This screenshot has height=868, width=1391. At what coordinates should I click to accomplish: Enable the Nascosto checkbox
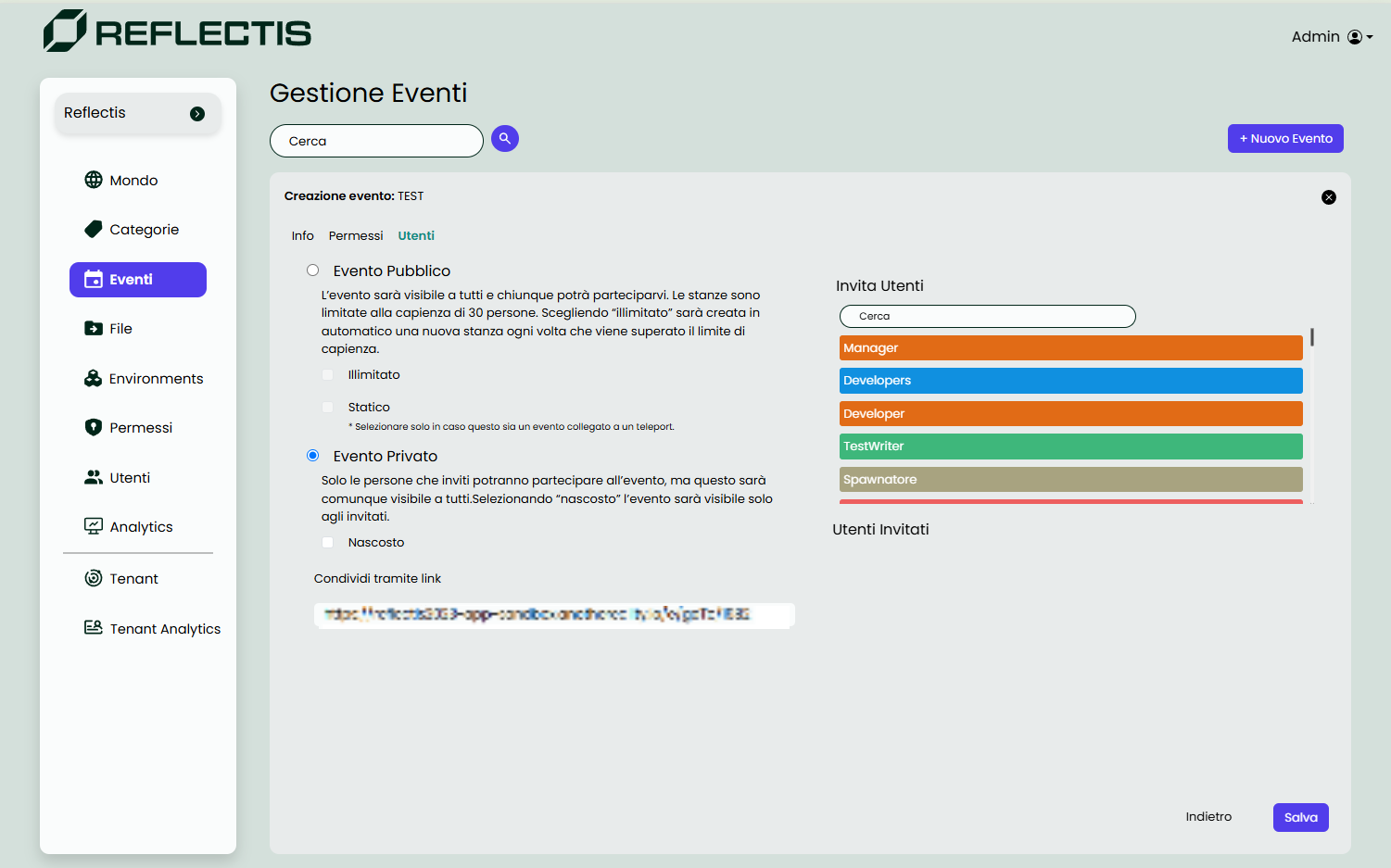pos(327,542)
